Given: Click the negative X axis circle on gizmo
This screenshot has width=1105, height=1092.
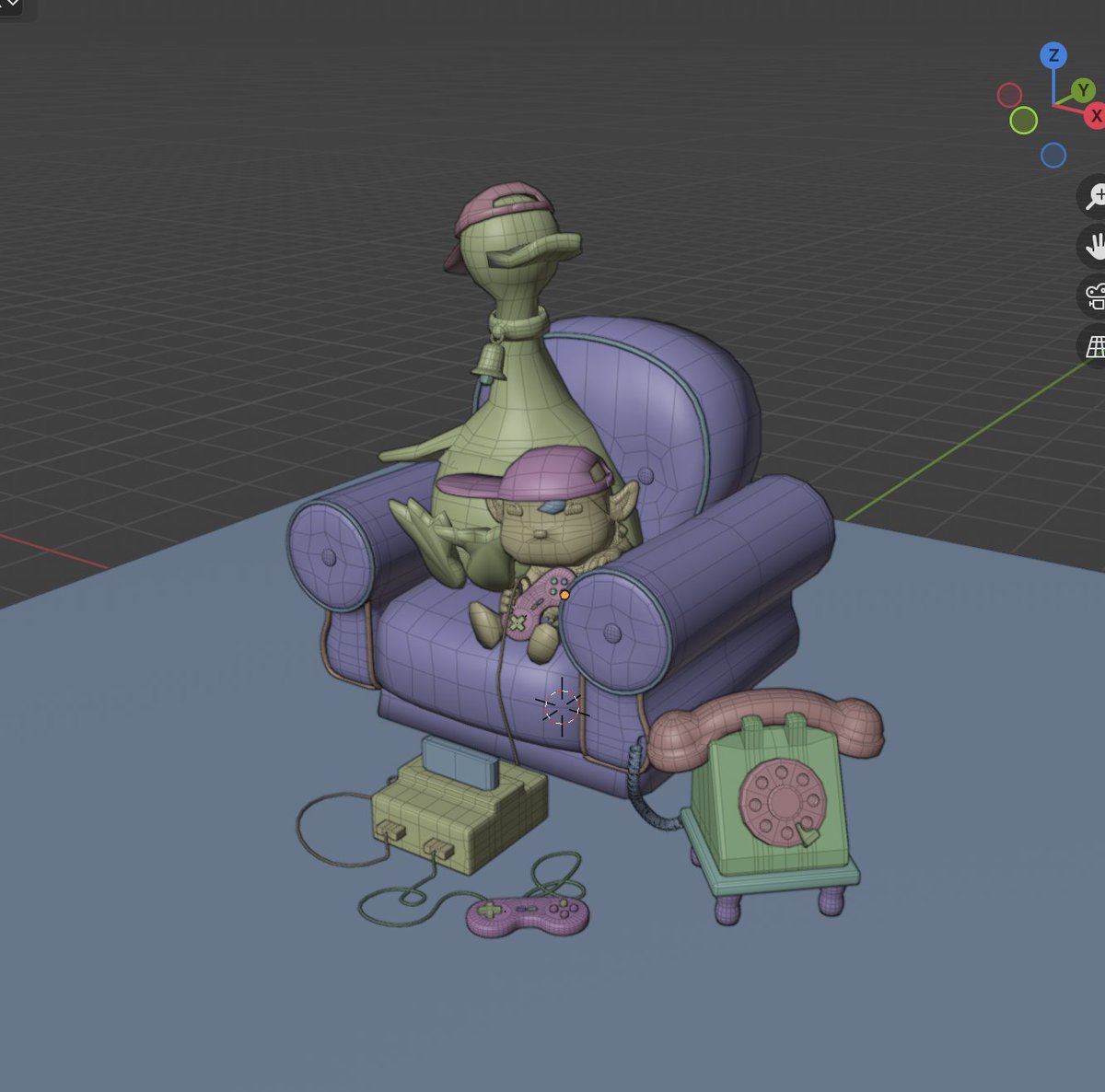Looking at the screenshot, I should [x=1010, y=93].
